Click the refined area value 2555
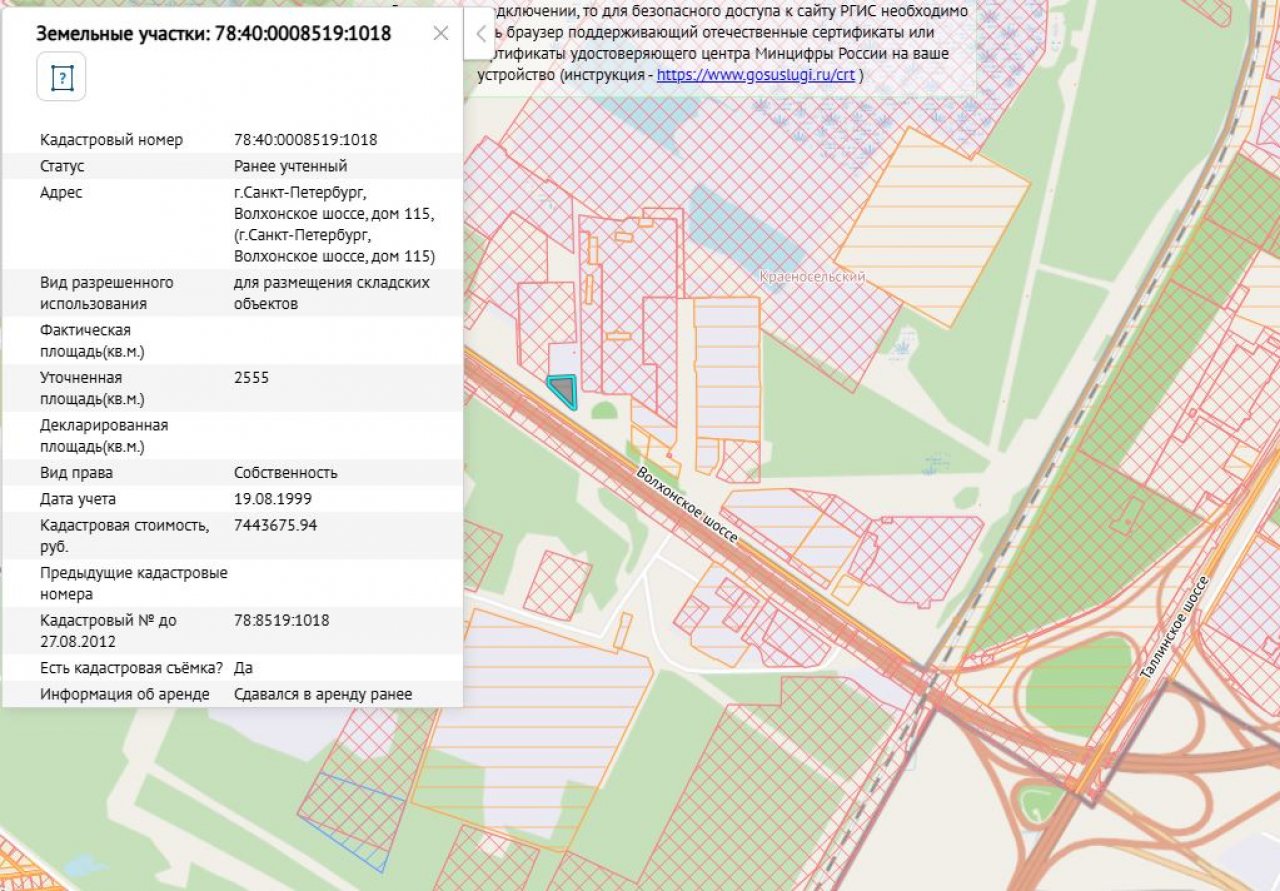 pos(251,378)
